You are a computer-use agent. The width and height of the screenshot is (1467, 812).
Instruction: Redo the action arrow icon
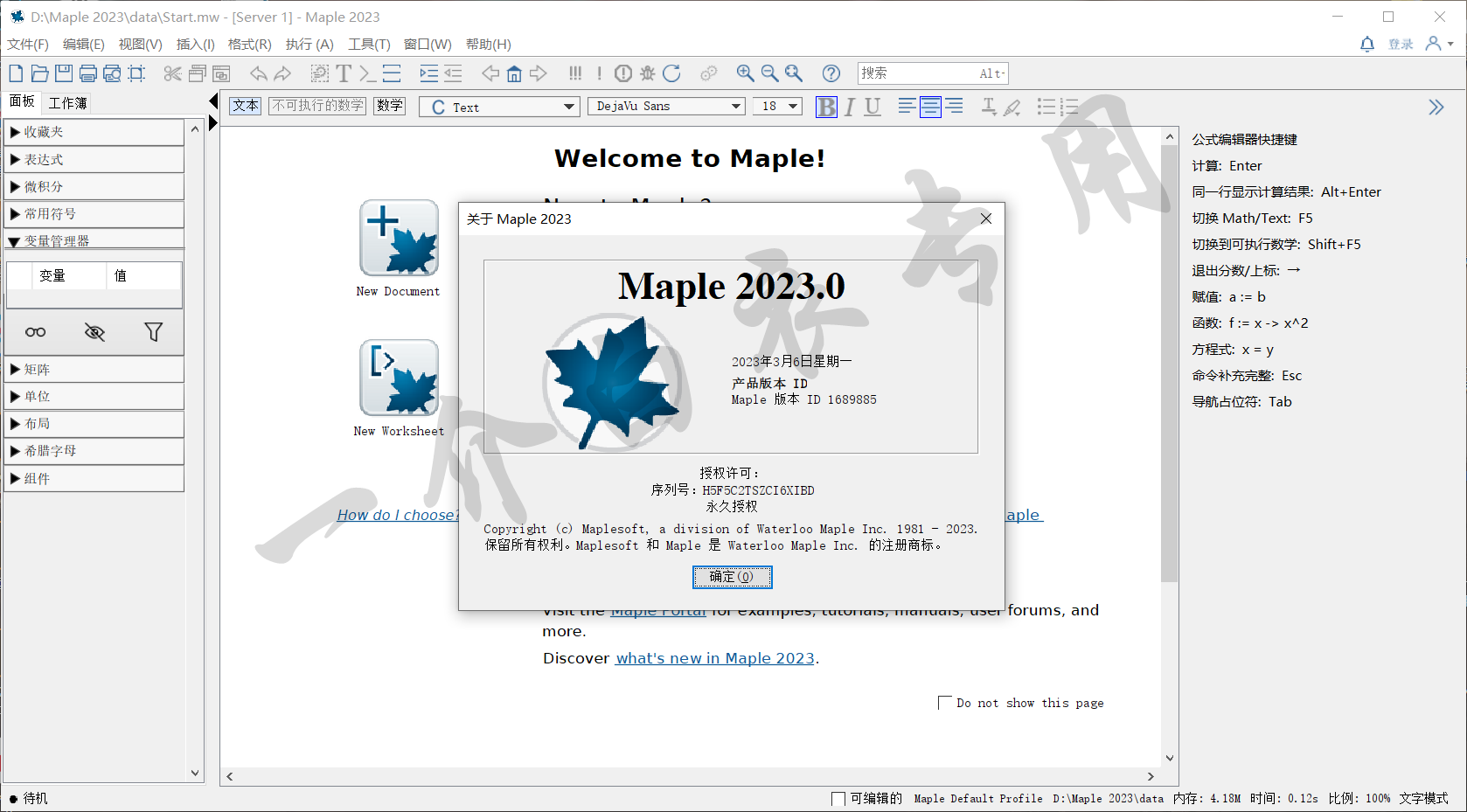pos(282,73)
